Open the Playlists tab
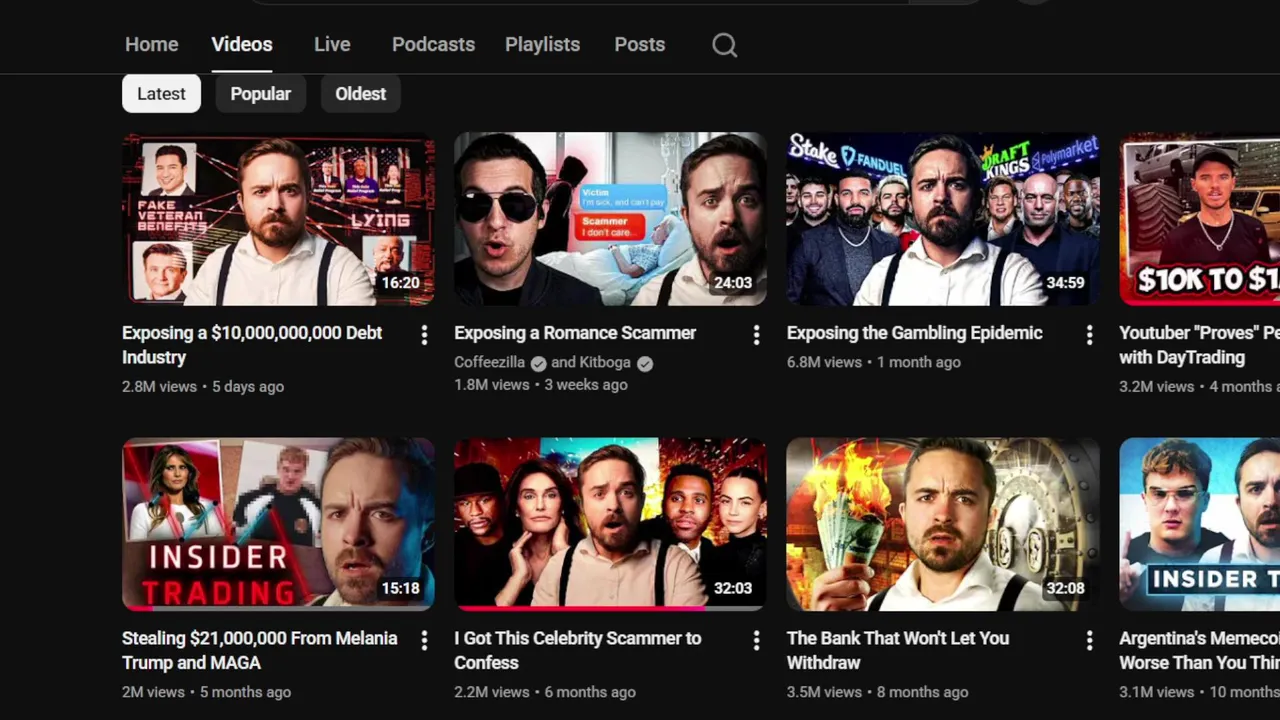1280x720 pixels. tap(542, 44)
